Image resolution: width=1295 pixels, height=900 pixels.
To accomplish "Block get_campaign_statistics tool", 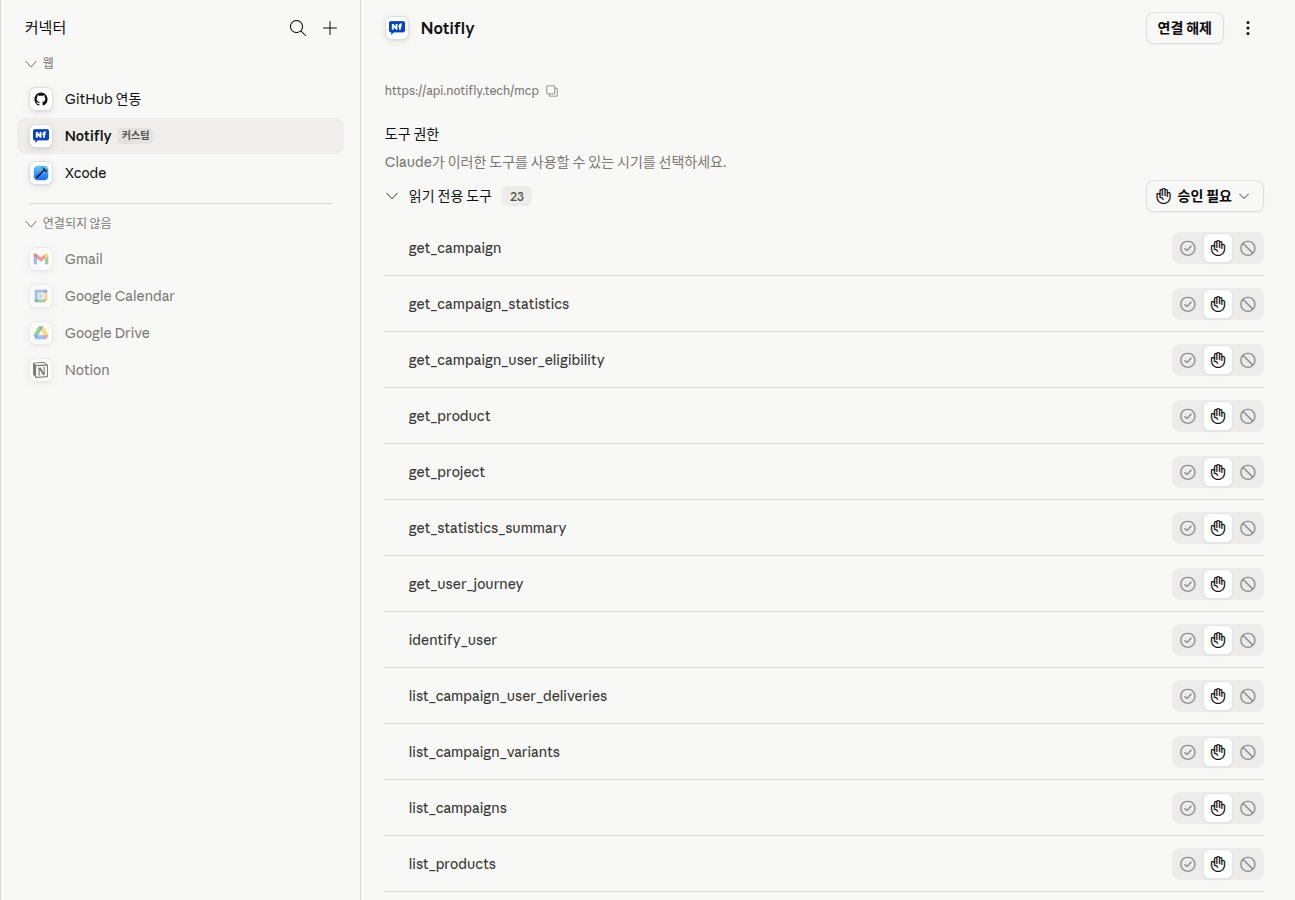I will (1248, 304).
